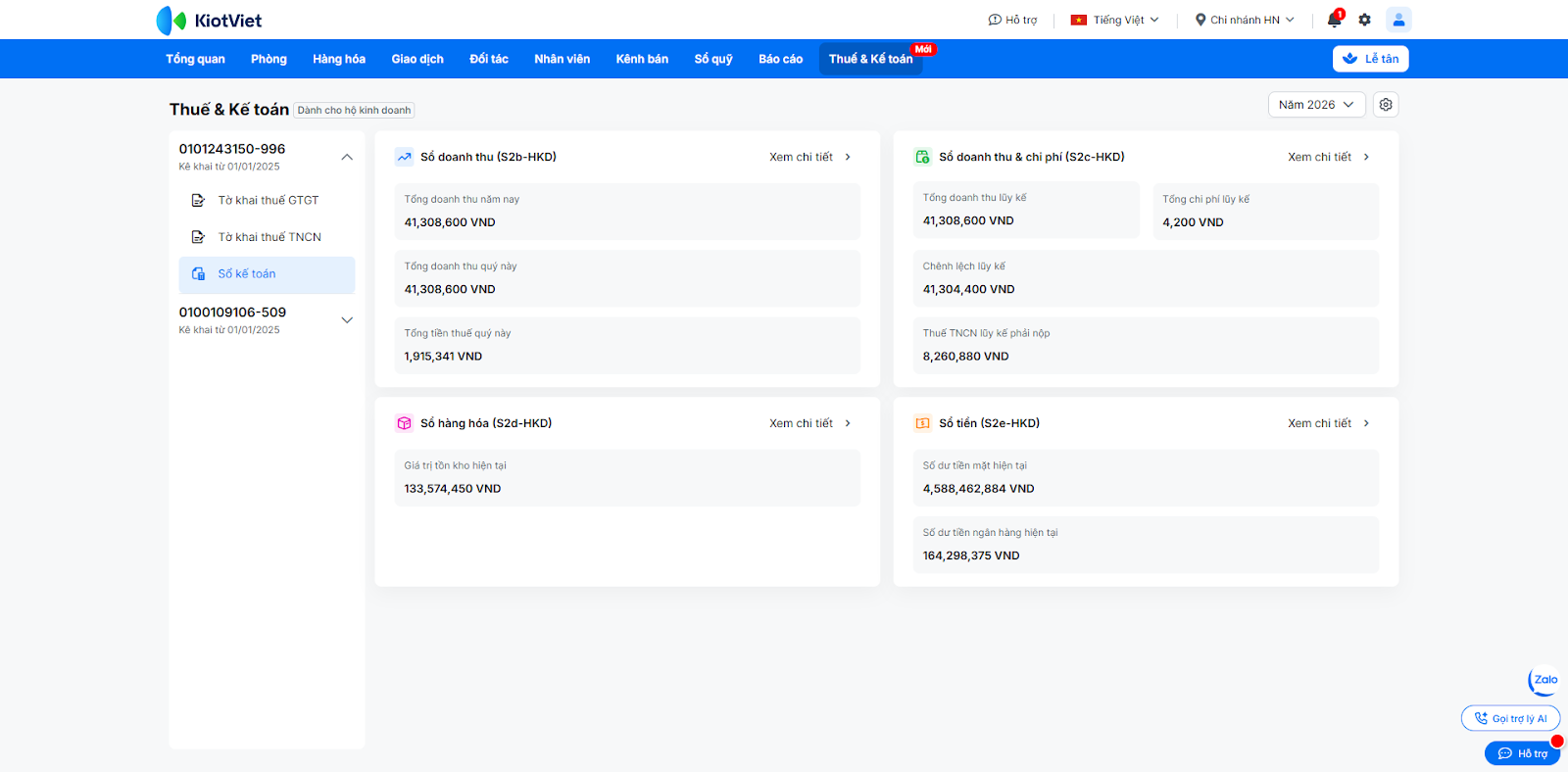The width and height of the screenshot is (1568, 772).
Task: Open the Chi nhánh HN branch dropdown
Action: [x=1245, y=20]
